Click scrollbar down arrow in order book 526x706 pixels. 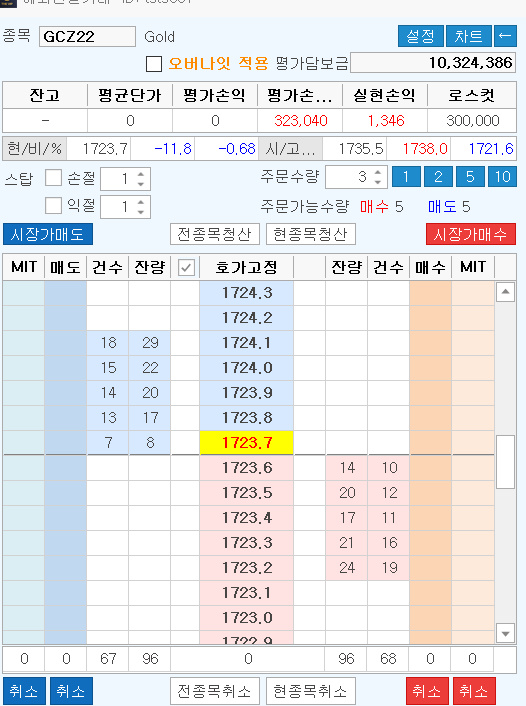(x=505, y=634)
